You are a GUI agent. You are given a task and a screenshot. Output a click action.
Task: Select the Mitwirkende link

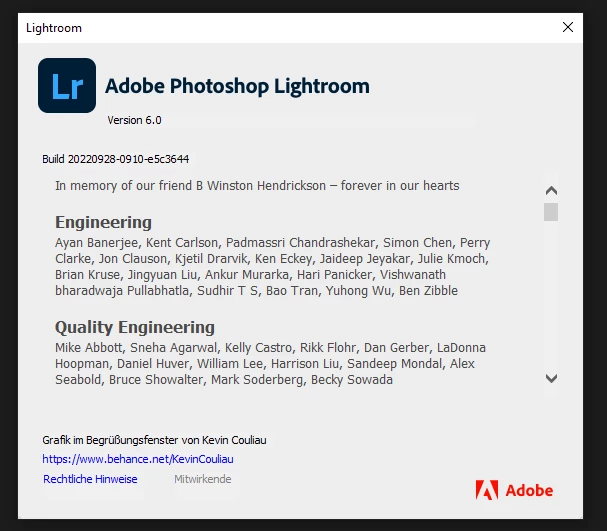coord(202,479)
